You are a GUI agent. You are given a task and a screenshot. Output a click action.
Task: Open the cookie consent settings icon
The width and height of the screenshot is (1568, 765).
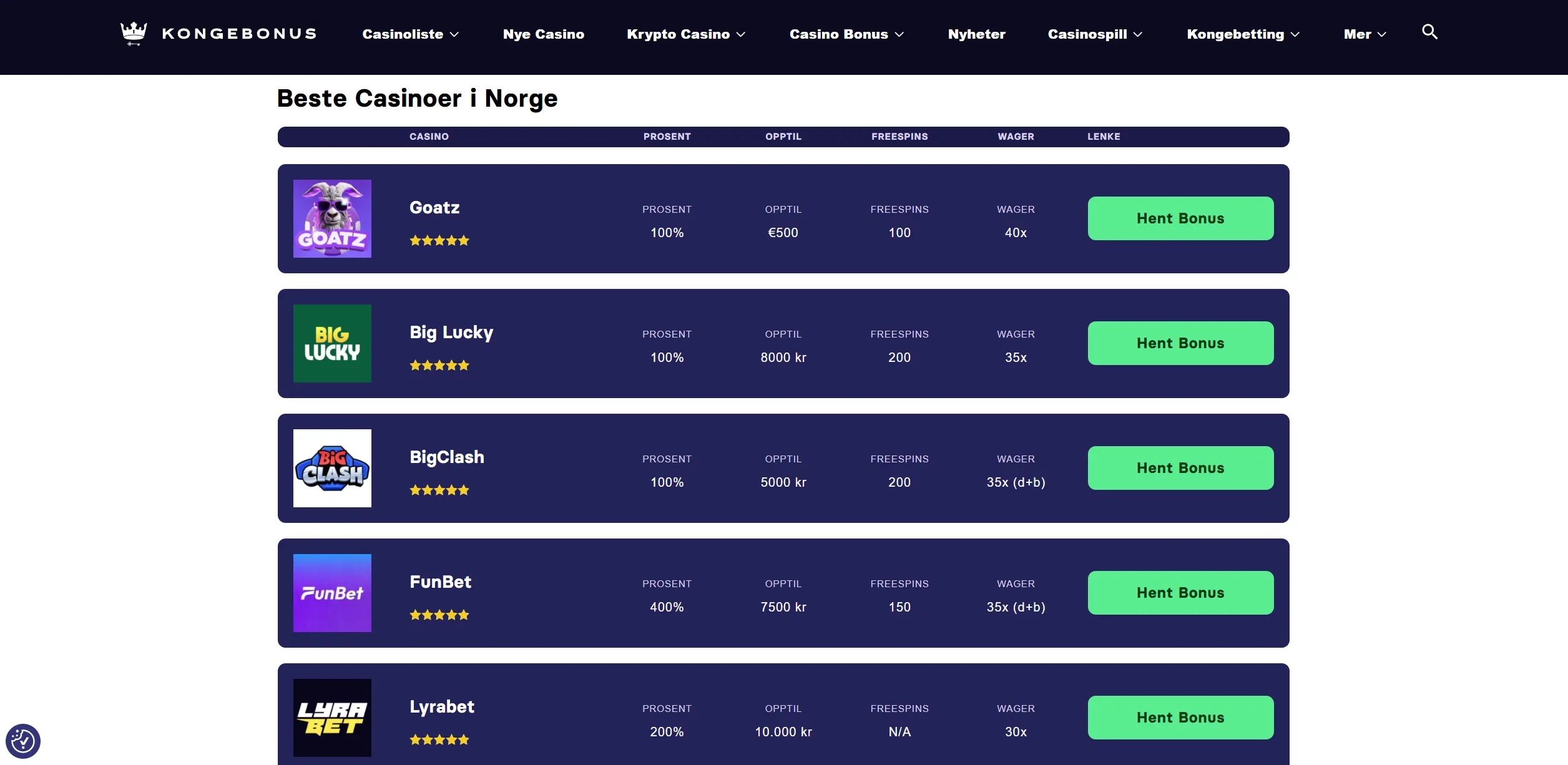tap(23, 741)
